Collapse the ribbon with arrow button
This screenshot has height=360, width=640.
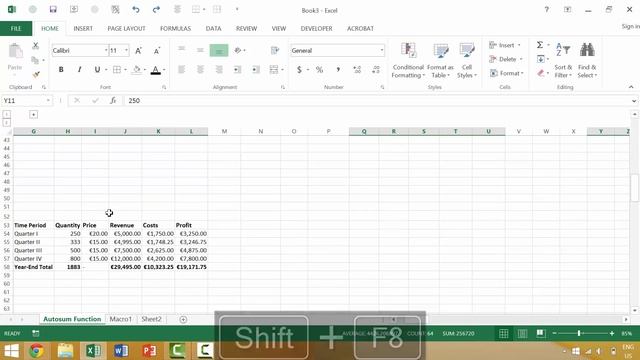point(631,87)
